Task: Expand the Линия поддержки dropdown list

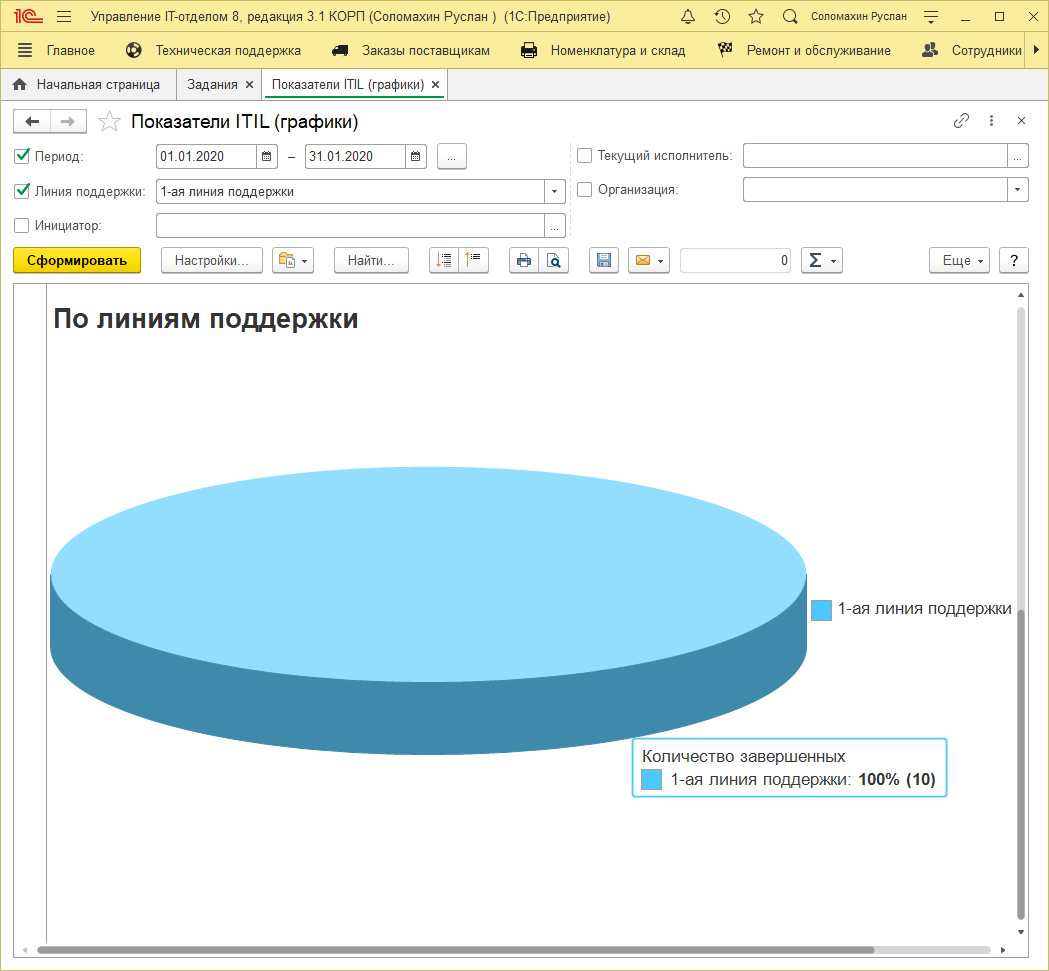Action: pos(555,192)
